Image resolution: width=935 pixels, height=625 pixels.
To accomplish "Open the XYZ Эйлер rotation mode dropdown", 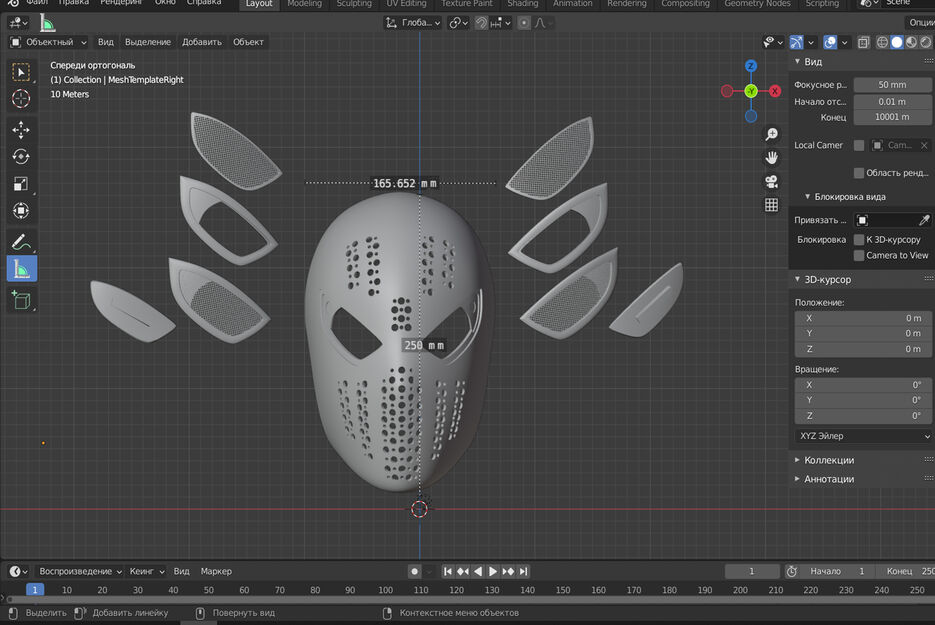I will [x=863, y=436].
